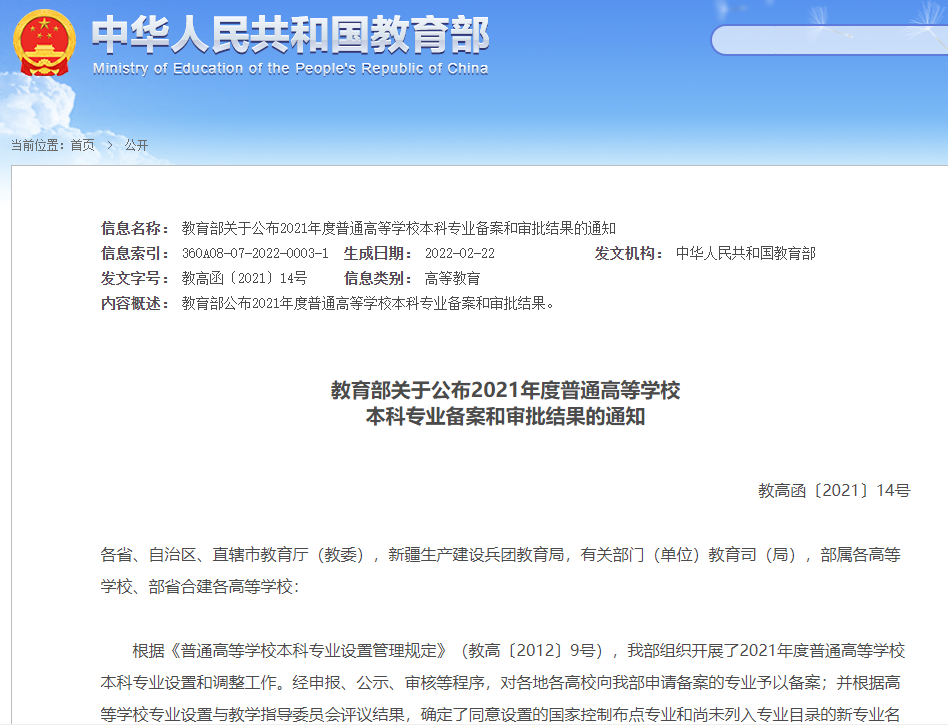This screenshot has width=948, height=728.
Task: Open the 首页 breadcrumb link
Action: point(82,145)
